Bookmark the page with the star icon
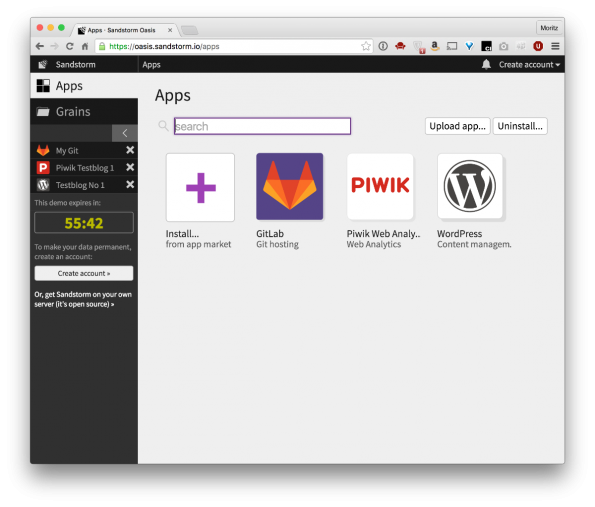Image resolution: width=595 pixels, height=507 pixels. 366,46
